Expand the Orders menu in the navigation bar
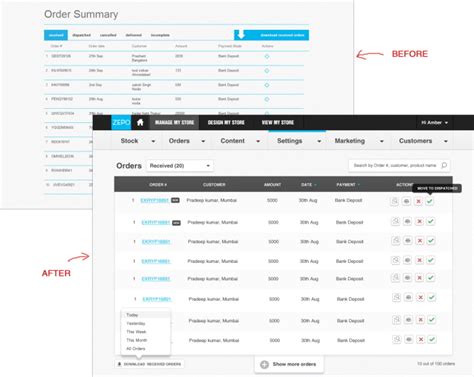The image size is (474, 377). pos(187,141)
